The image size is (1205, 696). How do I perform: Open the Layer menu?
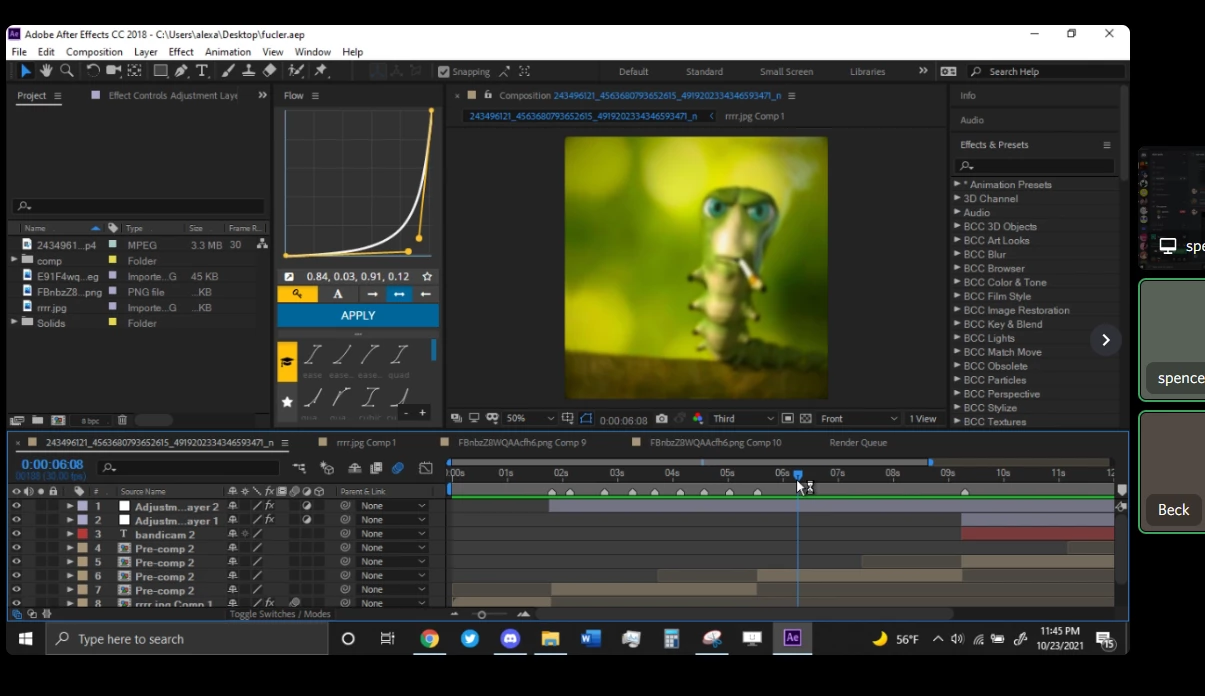(146, 52)
